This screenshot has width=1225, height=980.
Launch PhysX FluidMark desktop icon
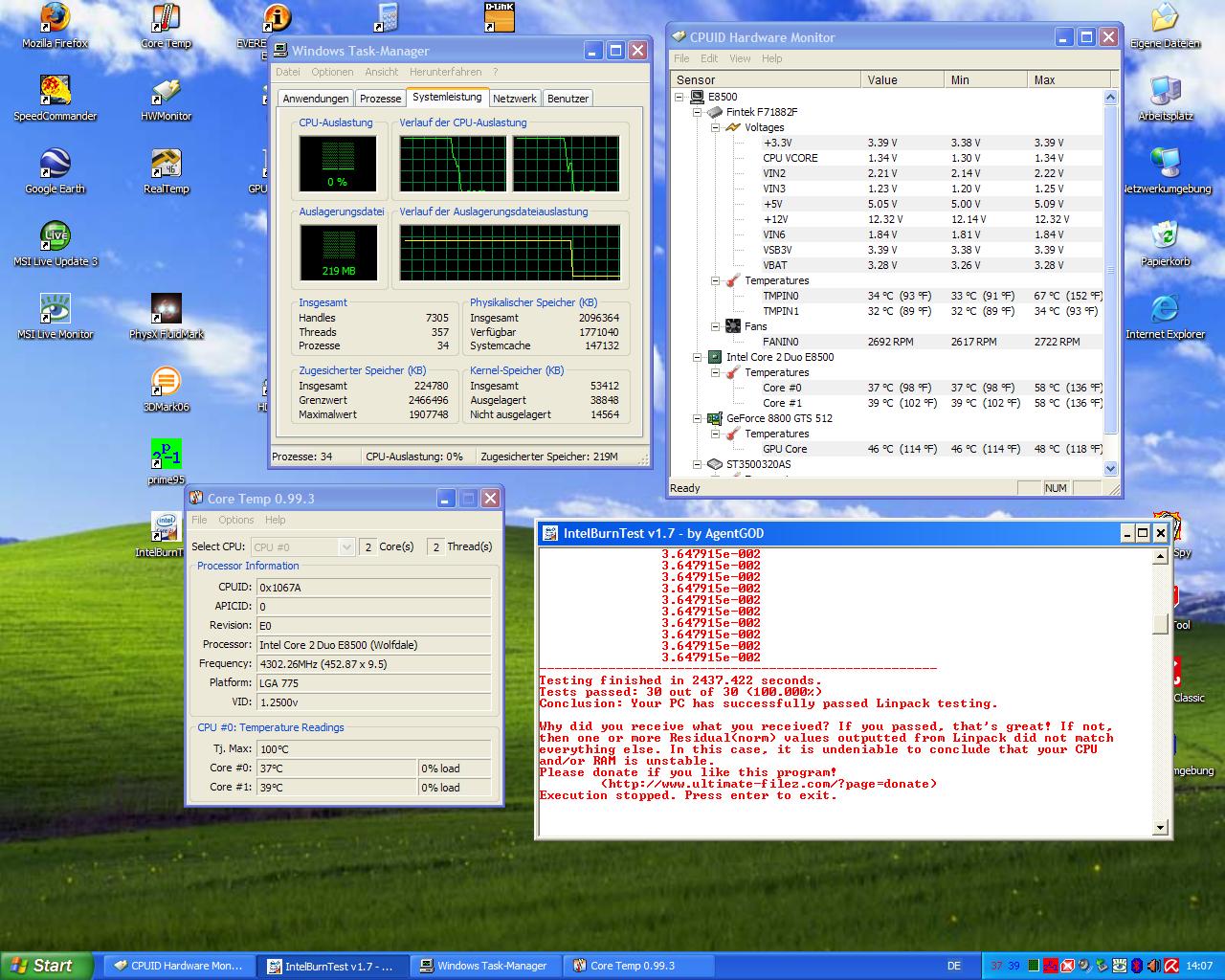(x=166, y=318)
